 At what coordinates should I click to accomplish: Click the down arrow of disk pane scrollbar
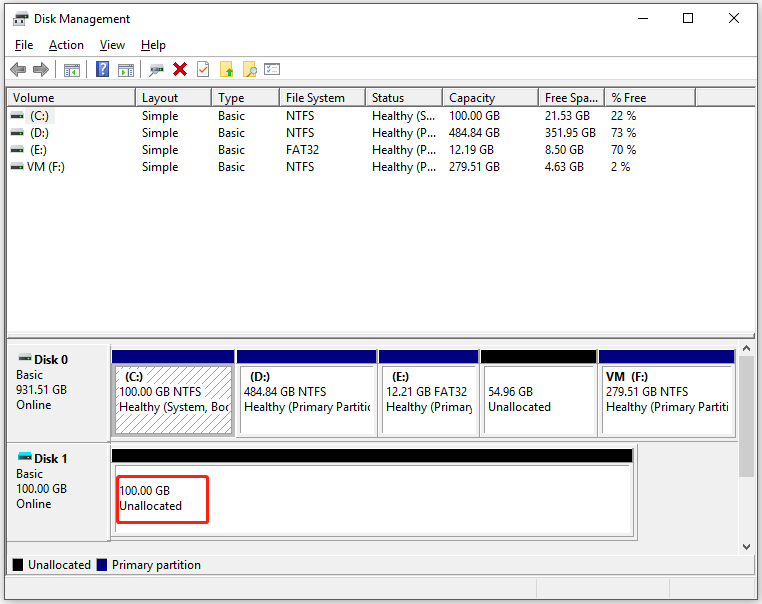coord(745,546)
